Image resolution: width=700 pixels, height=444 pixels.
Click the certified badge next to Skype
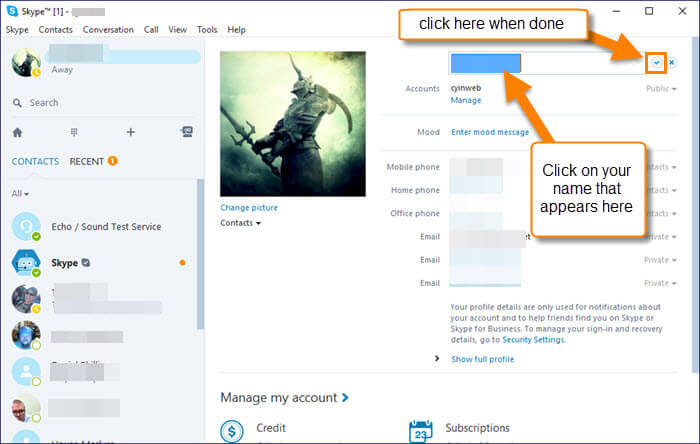click(x=86, y=263)
